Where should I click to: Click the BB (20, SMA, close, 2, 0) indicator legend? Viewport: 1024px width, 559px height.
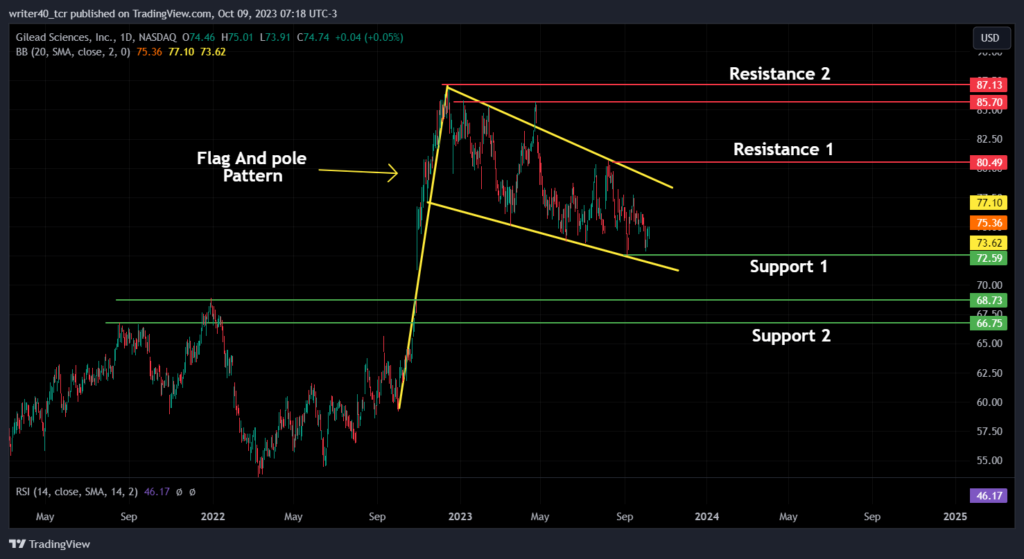[x=73, y=52]
